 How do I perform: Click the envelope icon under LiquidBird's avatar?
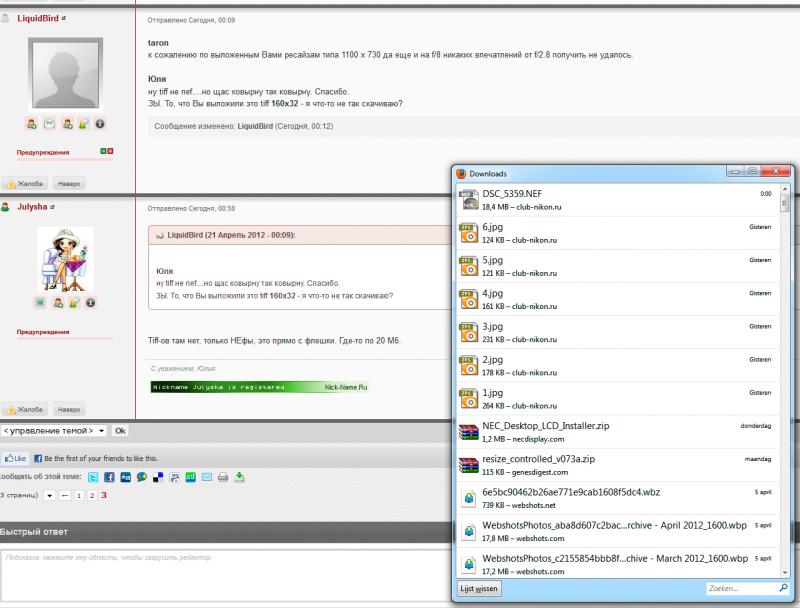[49, 123]
